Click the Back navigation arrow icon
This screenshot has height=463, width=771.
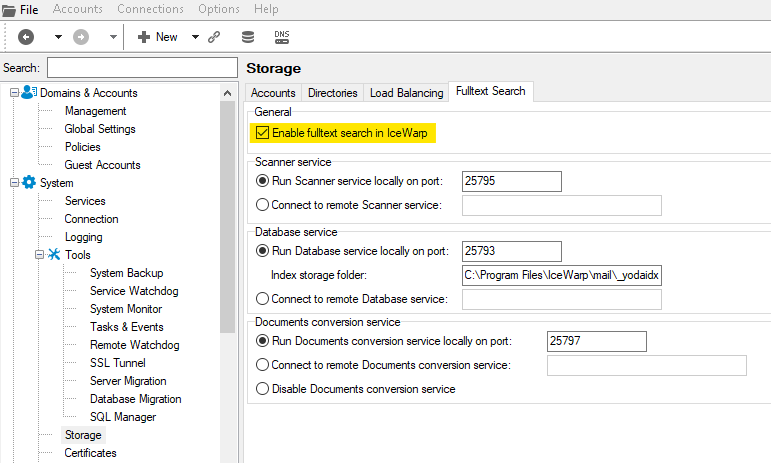coord(26,37)
